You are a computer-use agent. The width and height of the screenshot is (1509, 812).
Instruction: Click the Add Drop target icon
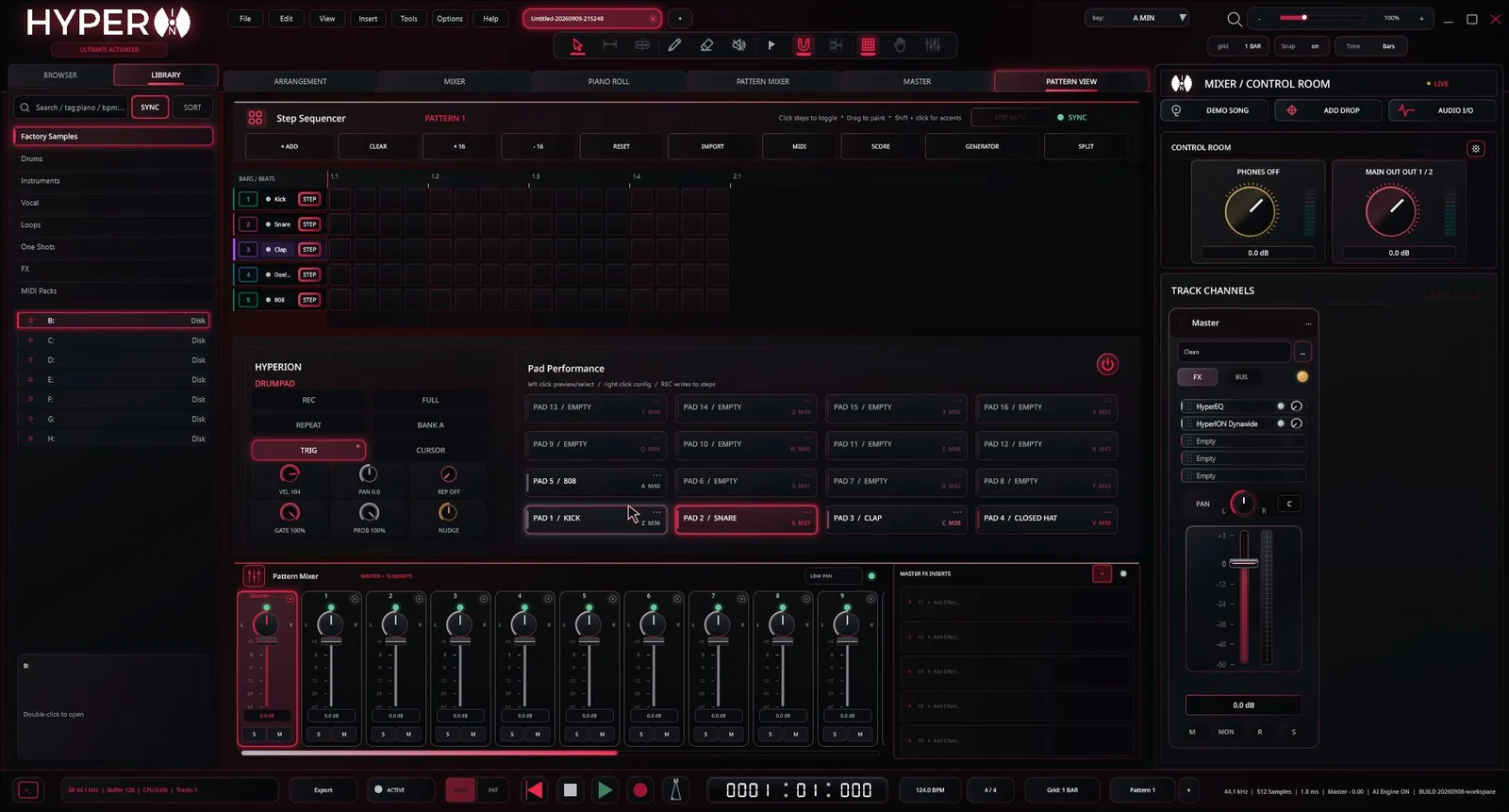(x=1291, y=110)
